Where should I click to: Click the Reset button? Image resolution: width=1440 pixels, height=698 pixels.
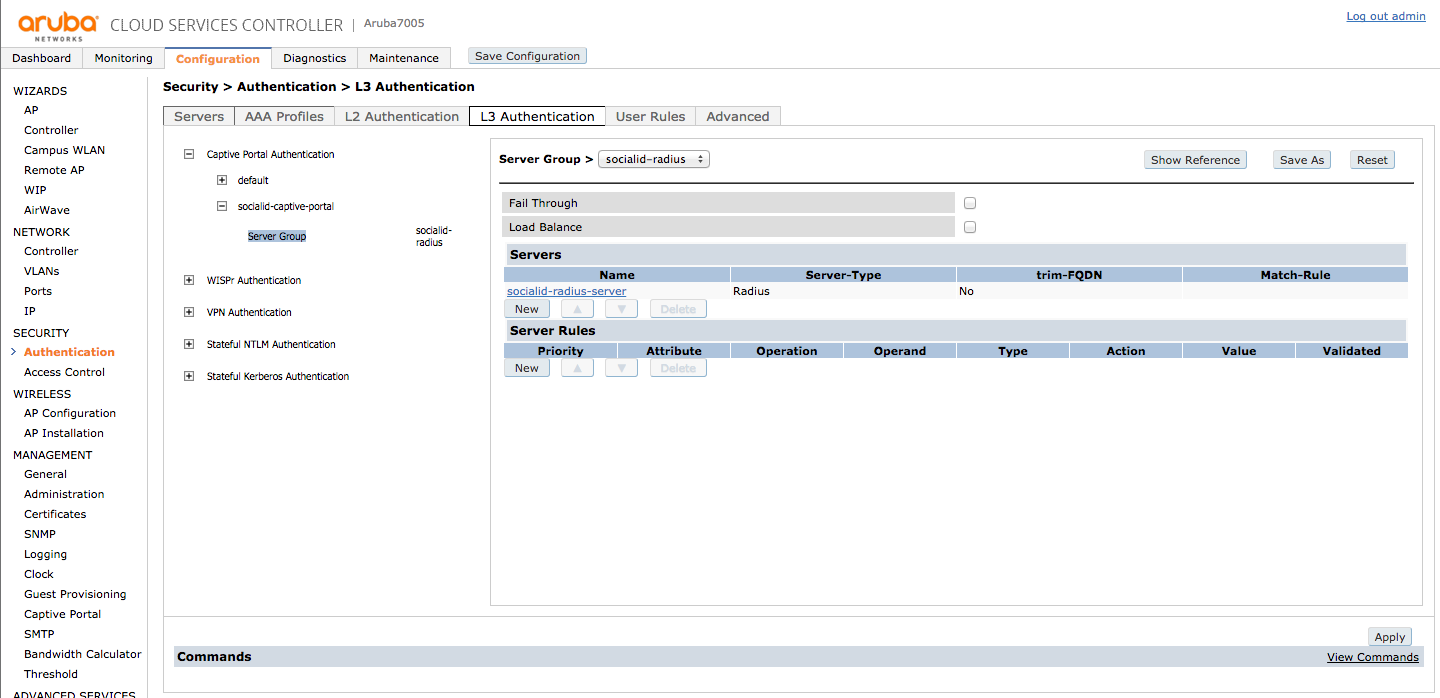[x=1372, y=160]
